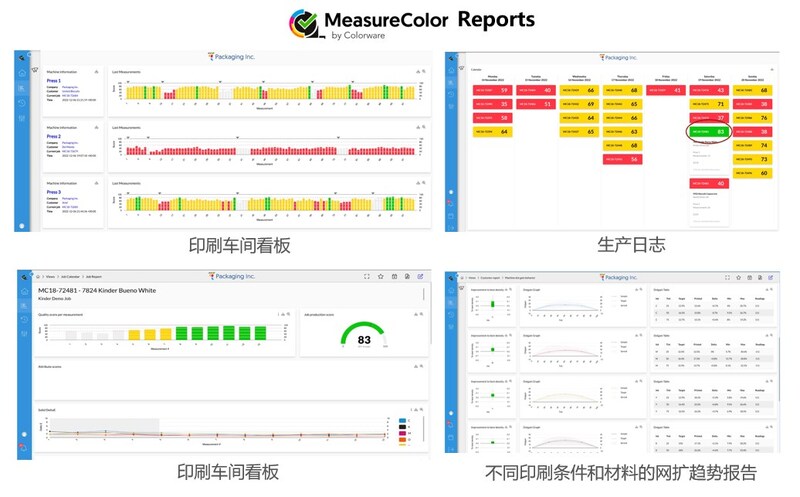Open the yellow job card scoring 60
The image size is (800, 497).
(x=753, y=173)
